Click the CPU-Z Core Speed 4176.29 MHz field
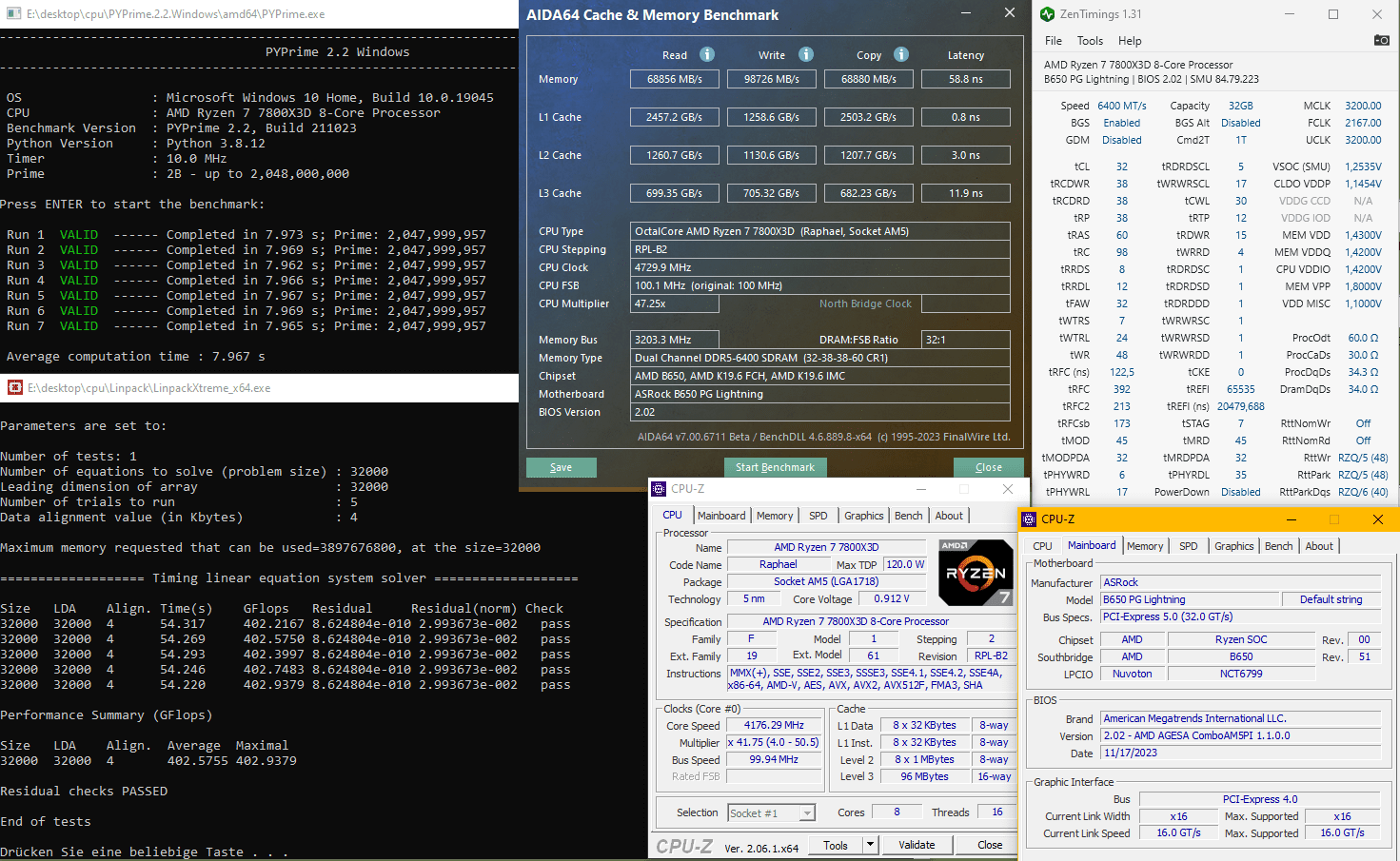The height and width of the screenshot is (861, 1400). click(774, 725)
